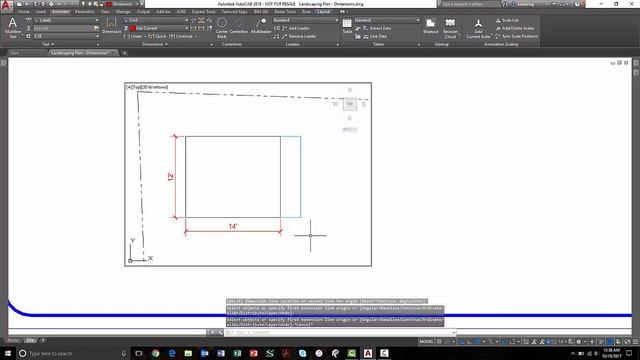Open Autodesk help icon

pyautogui.click(x=577, y=4)
